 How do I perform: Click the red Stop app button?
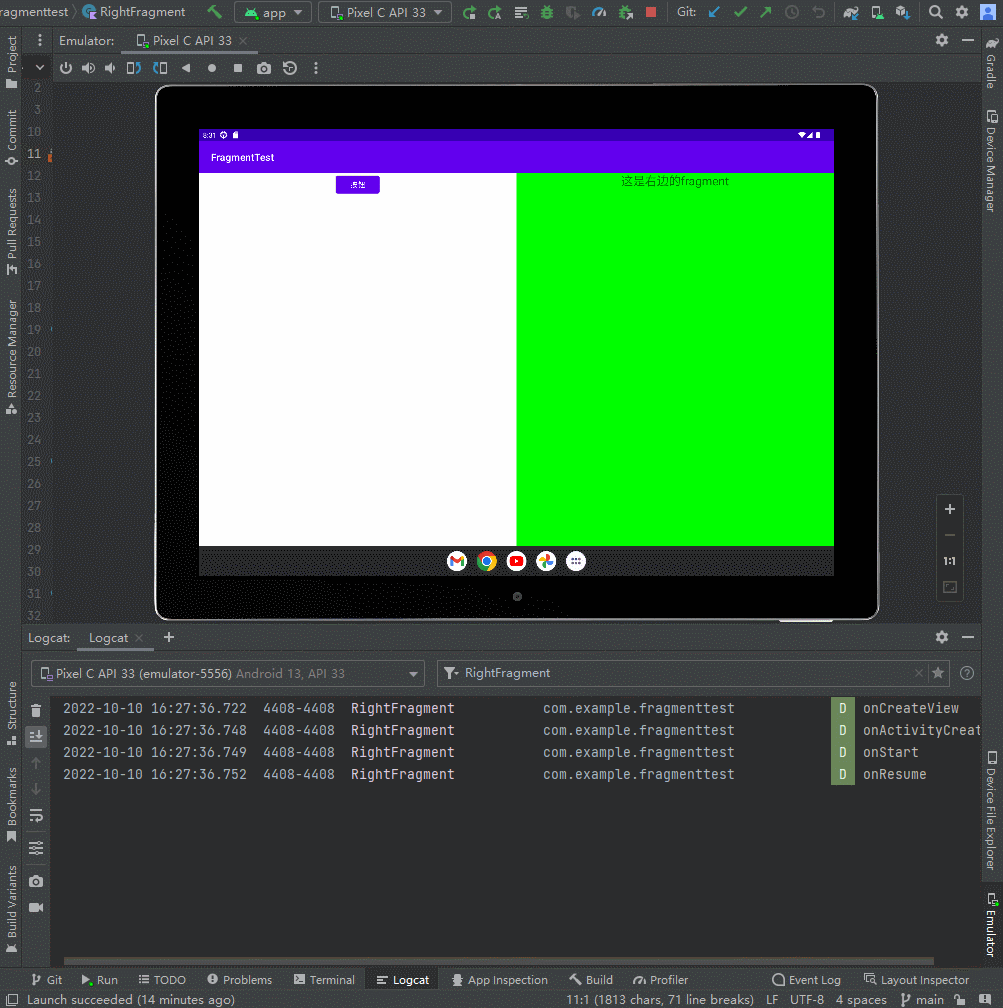point(651,12)
